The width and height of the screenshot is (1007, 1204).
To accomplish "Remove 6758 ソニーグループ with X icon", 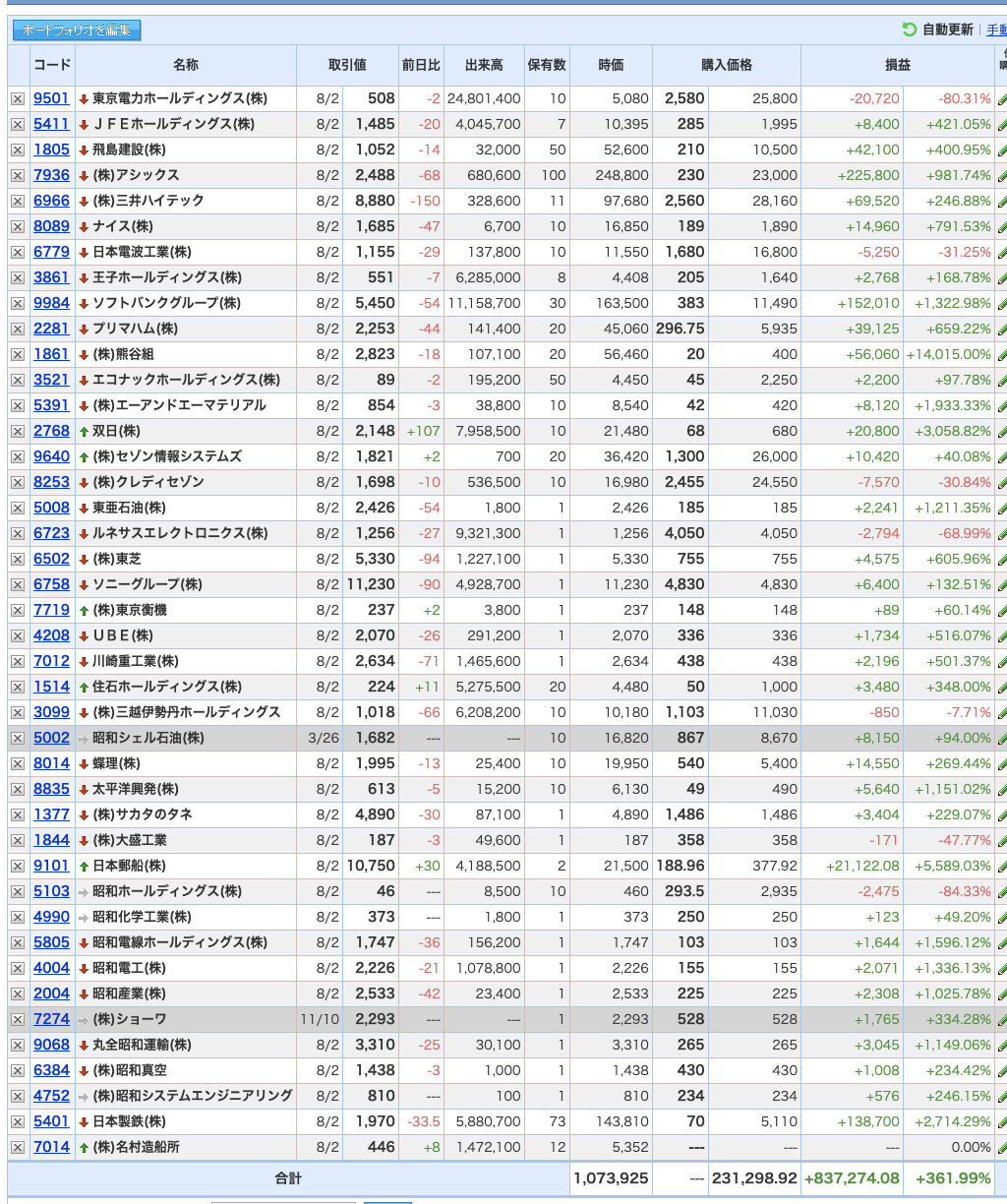I will click(18, 584).
